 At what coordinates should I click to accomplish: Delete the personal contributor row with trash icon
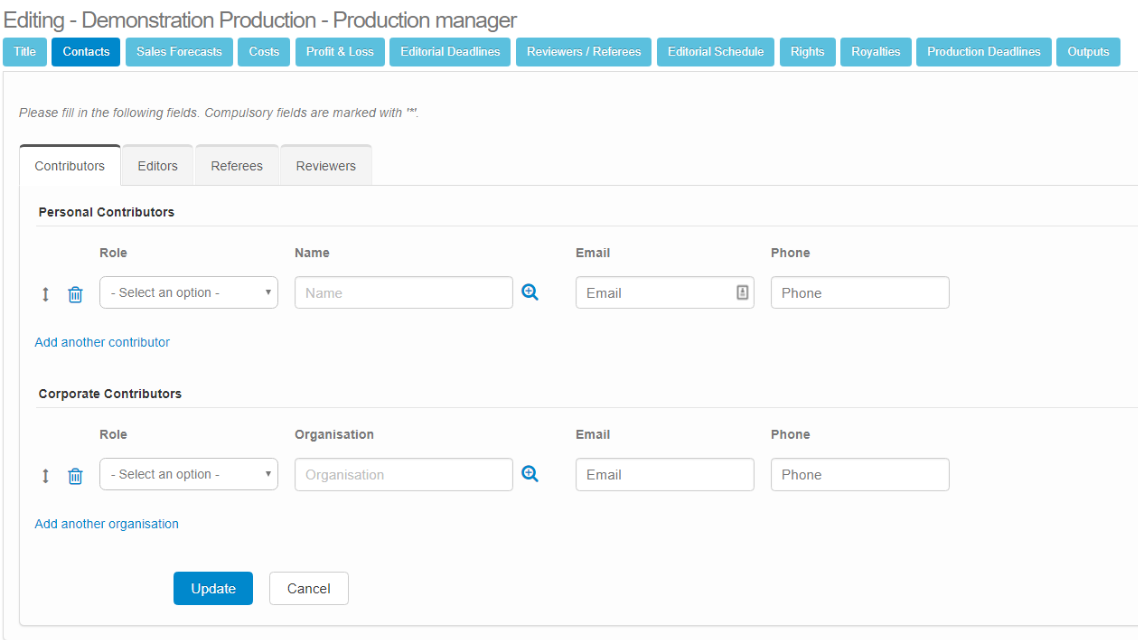[x=75, y=294]
